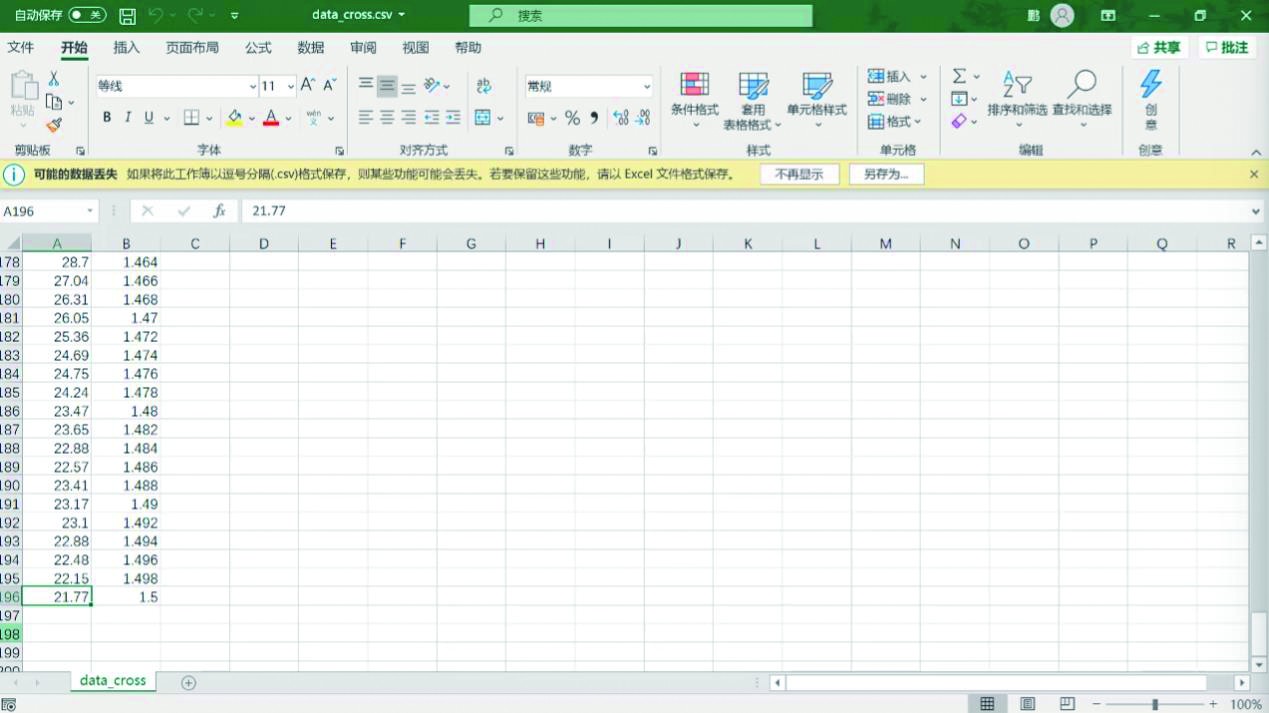Switch to the 数据 ribbon tab
This screenshot has width=1269, height=713.
coord(311,48)
